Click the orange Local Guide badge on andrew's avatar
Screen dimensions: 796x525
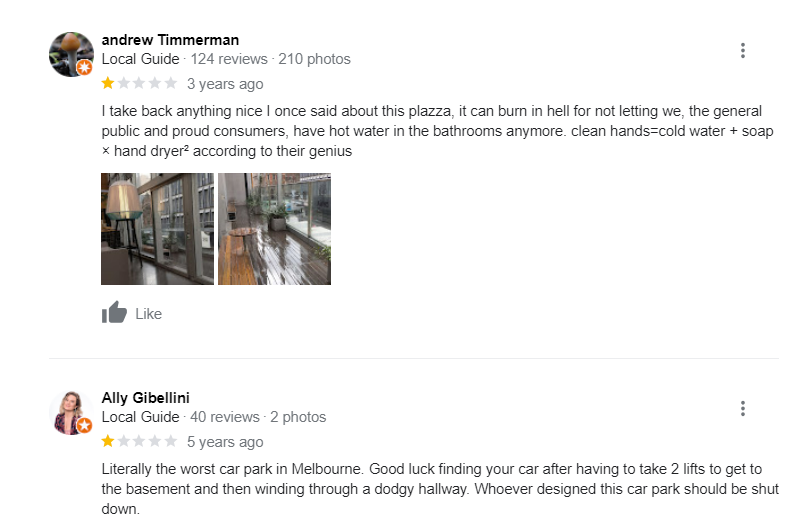[85, 67]
